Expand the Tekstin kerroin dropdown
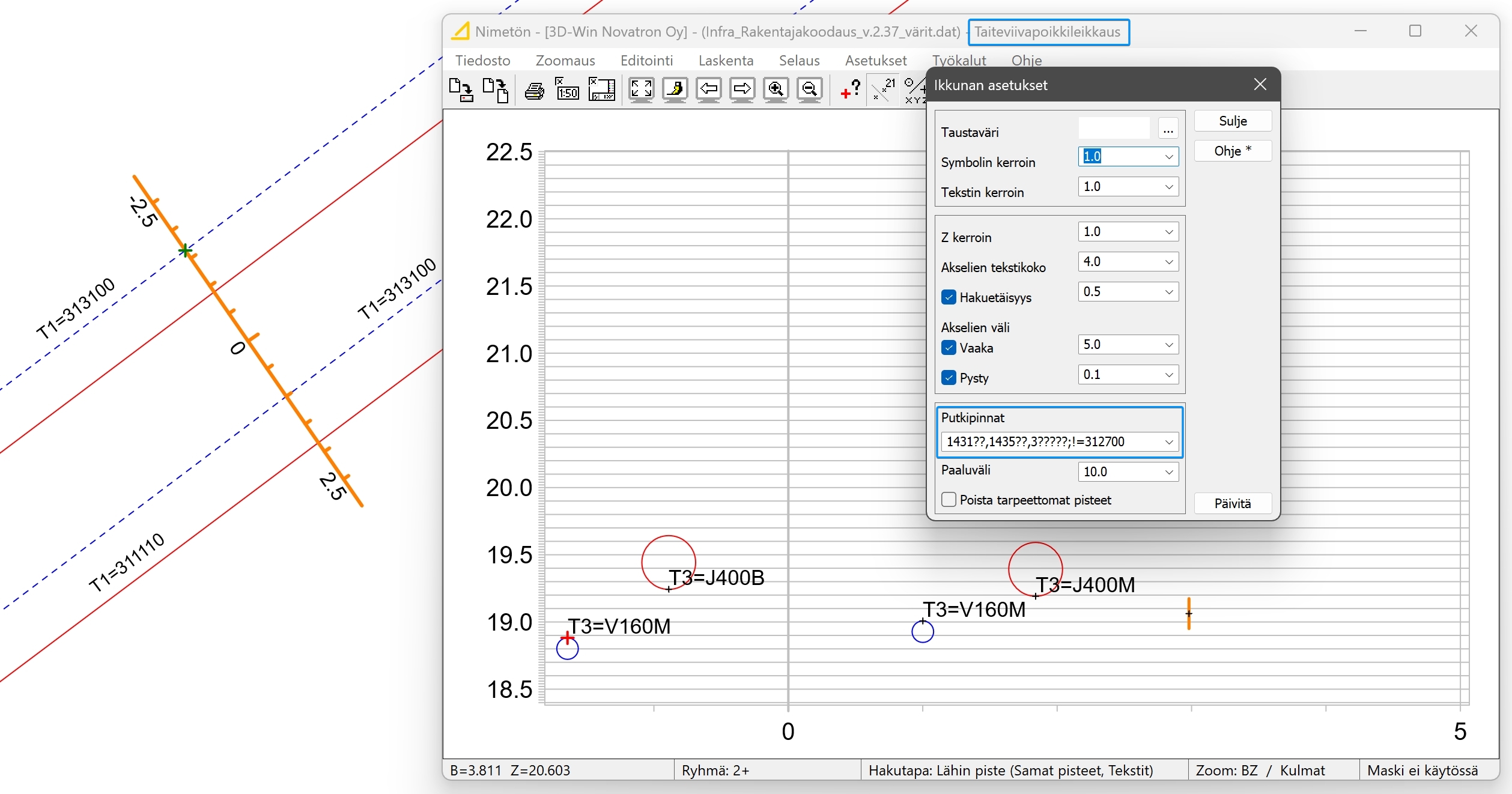Image resolution: width=1512 pixels, height=794 pixels. point(1168,187)
